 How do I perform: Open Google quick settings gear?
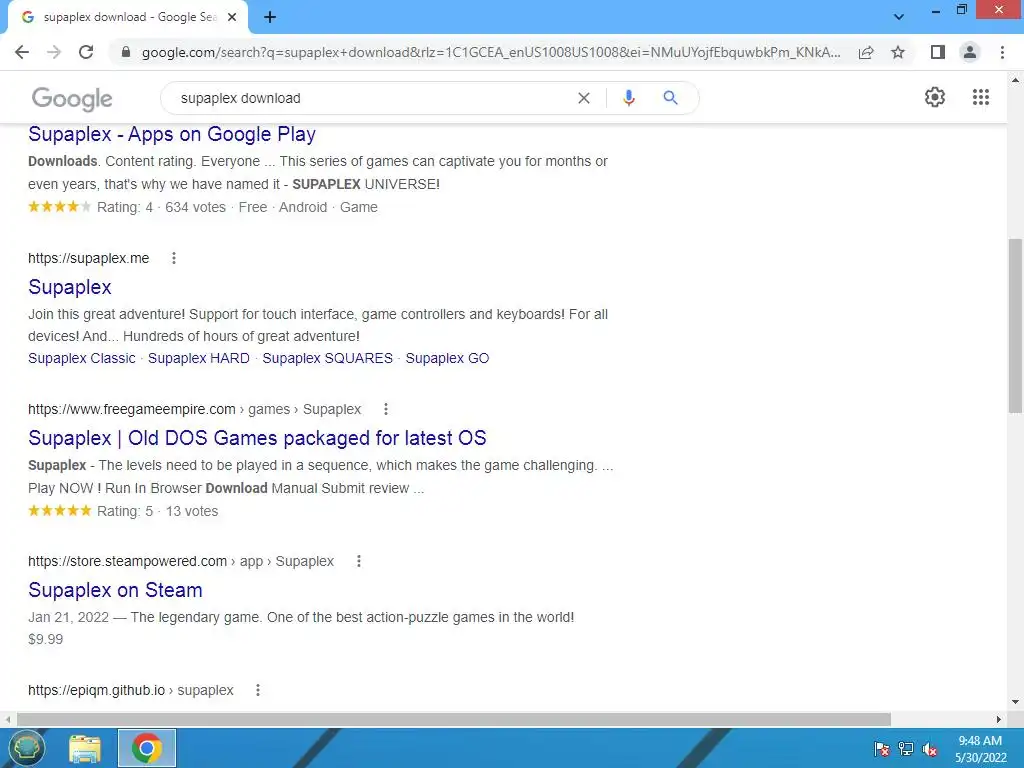click(935, 97)
